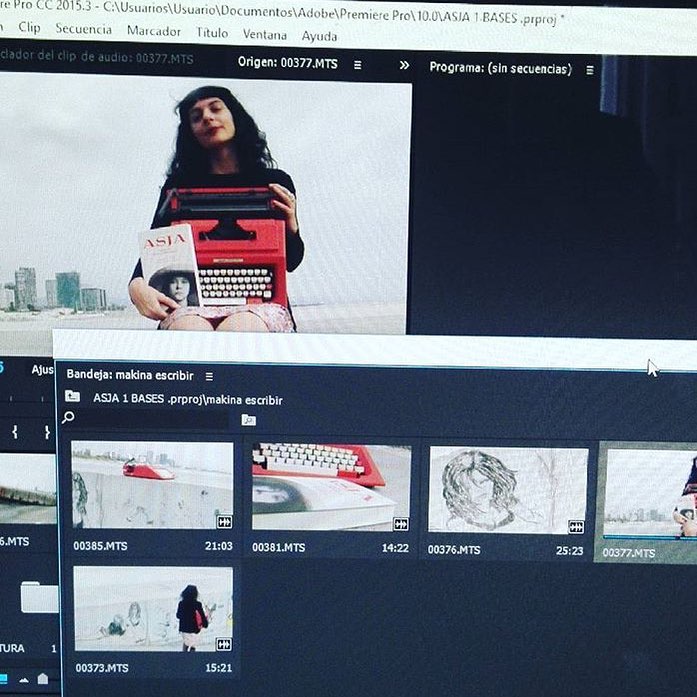The height and width of the screenshot is (697, 697).
Task: Click the Mark Out brace button
Action: click(x=47, y=433)
